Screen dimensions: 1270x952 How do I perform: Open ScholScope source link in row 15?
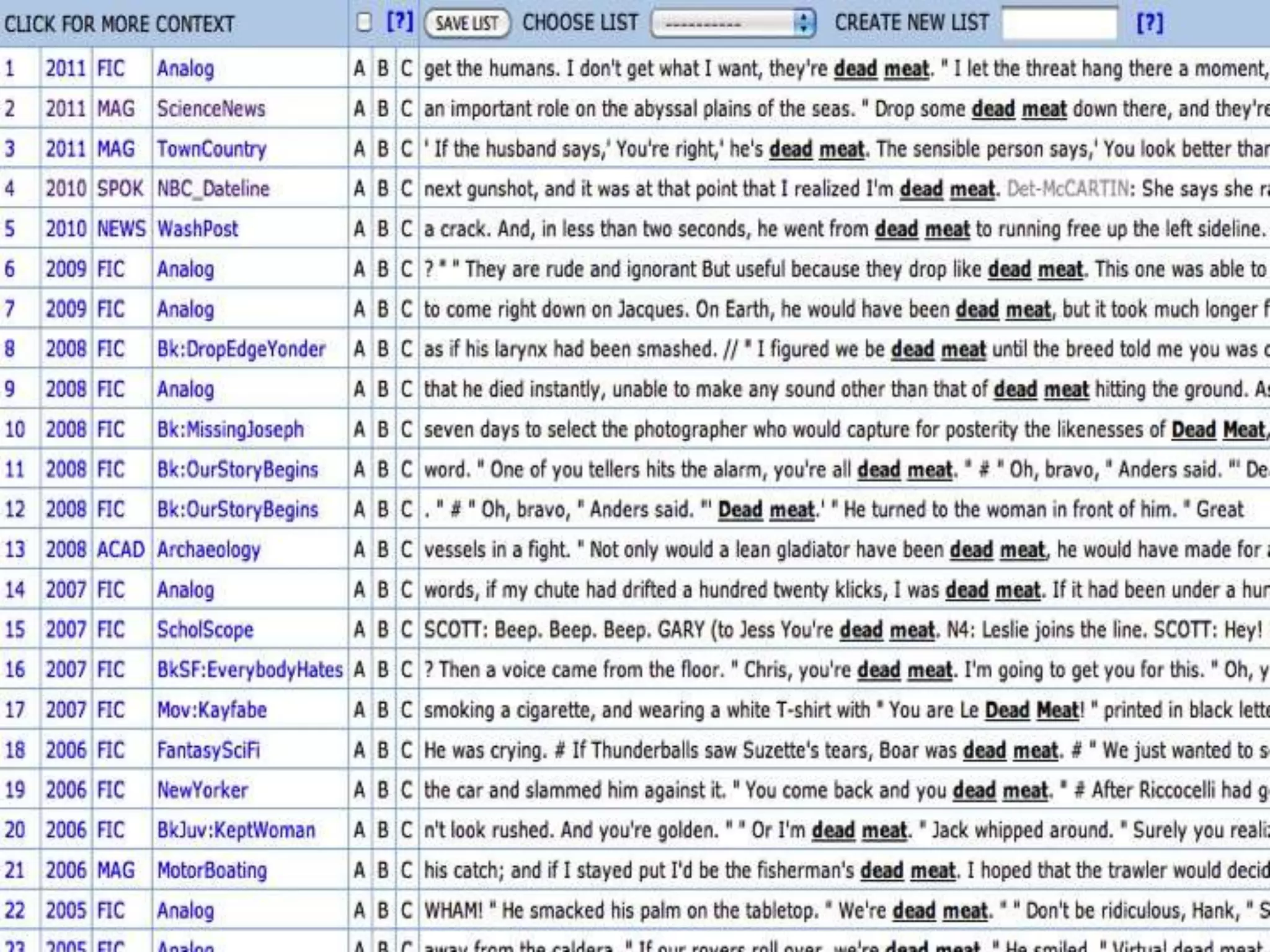[205, 630]
